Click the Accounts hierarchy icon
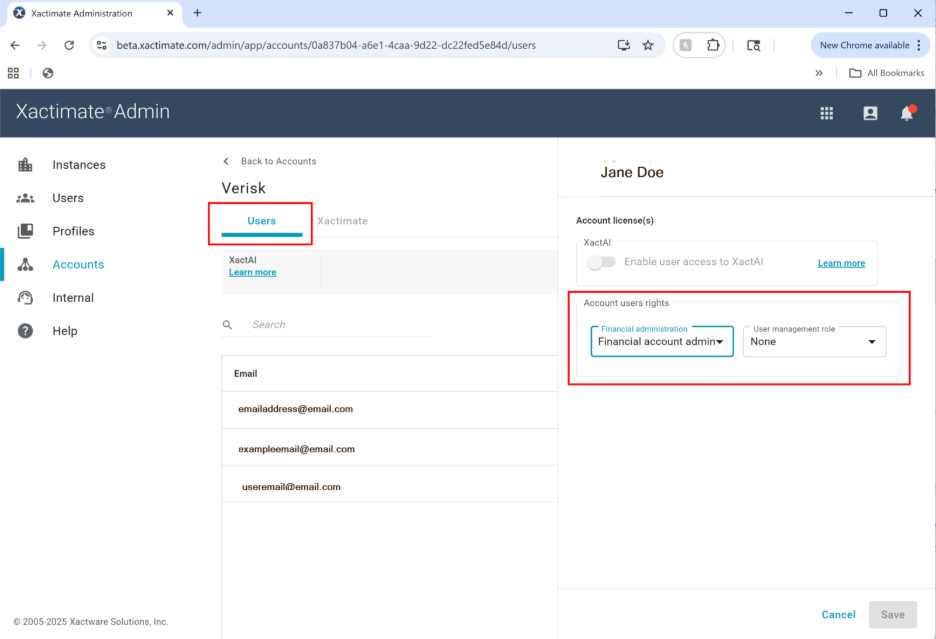The image size is (936, 639). pos(25,265)
